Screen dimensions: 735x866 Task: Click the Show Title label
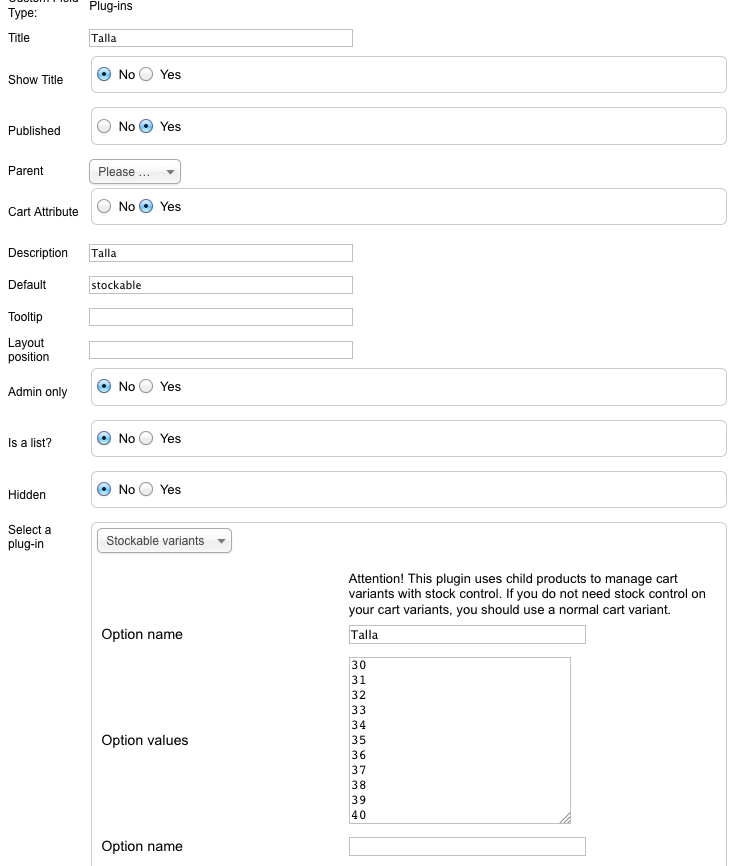coord(35,80)
